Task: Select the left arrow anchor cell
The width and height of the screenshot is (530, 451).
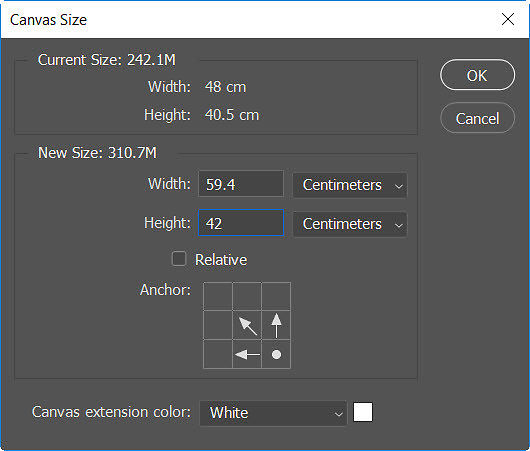Action: (247, 354)
